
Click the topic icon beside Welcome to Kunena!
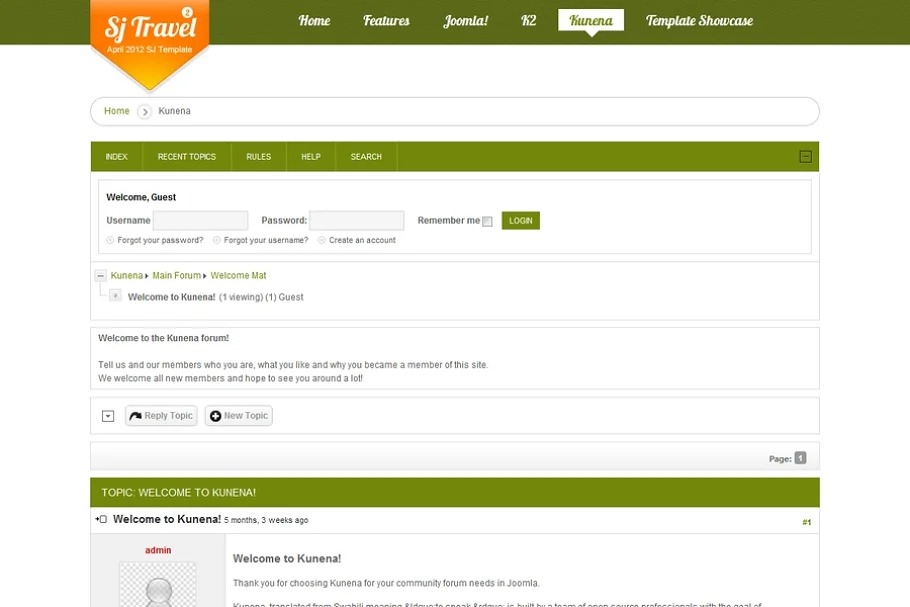tap(115, 296)
